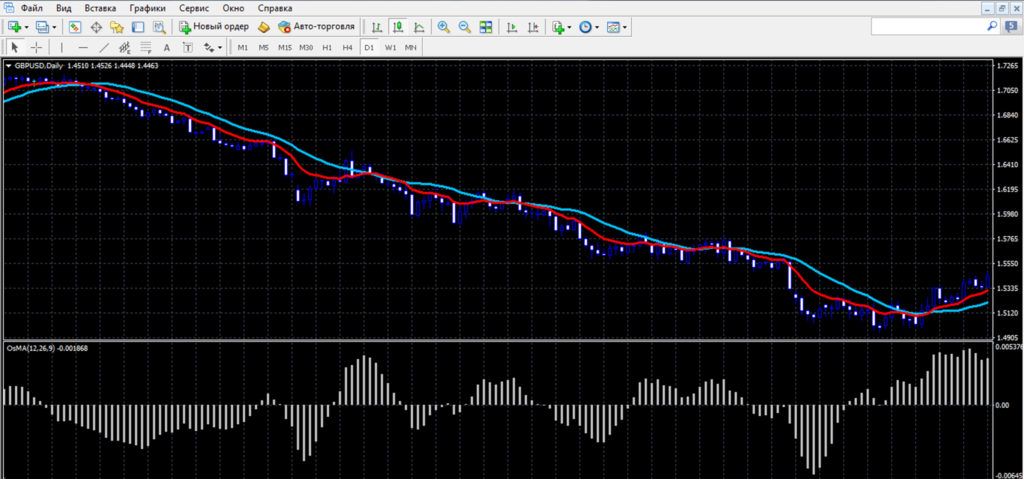
Task: Switch to M30 timeframe
Action: click(x=306, y=48)
